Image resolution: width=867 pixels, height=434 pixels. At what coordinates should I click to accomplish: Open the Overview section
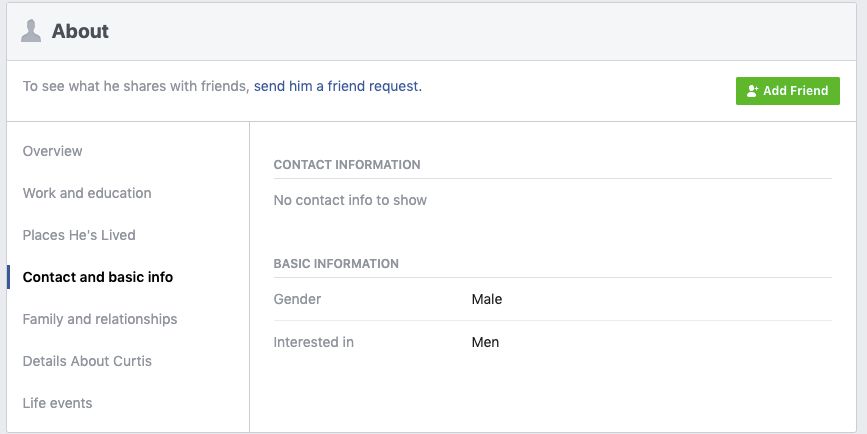[53, 151]
